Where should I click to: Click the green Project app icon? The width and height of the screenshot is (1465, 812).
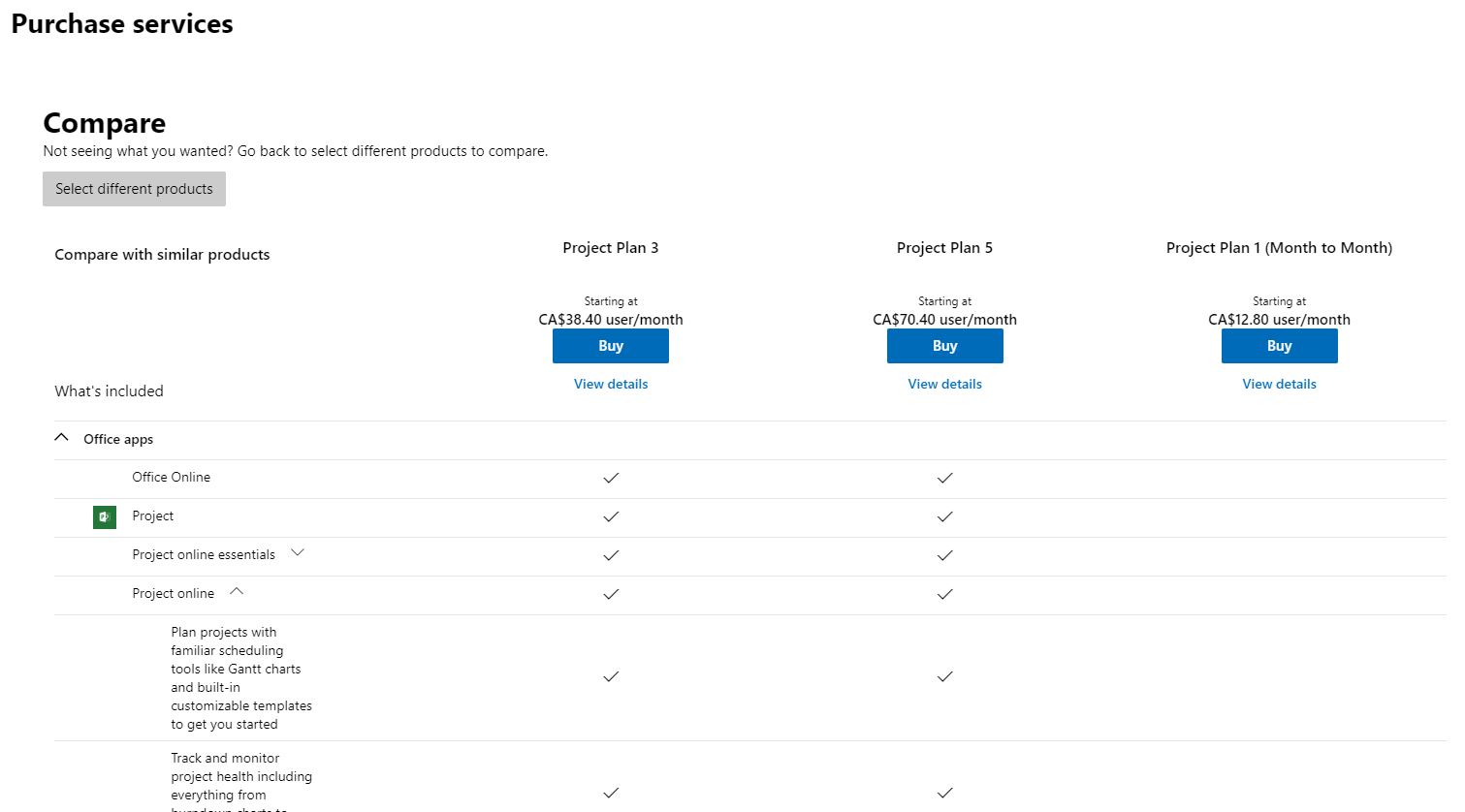105,517
